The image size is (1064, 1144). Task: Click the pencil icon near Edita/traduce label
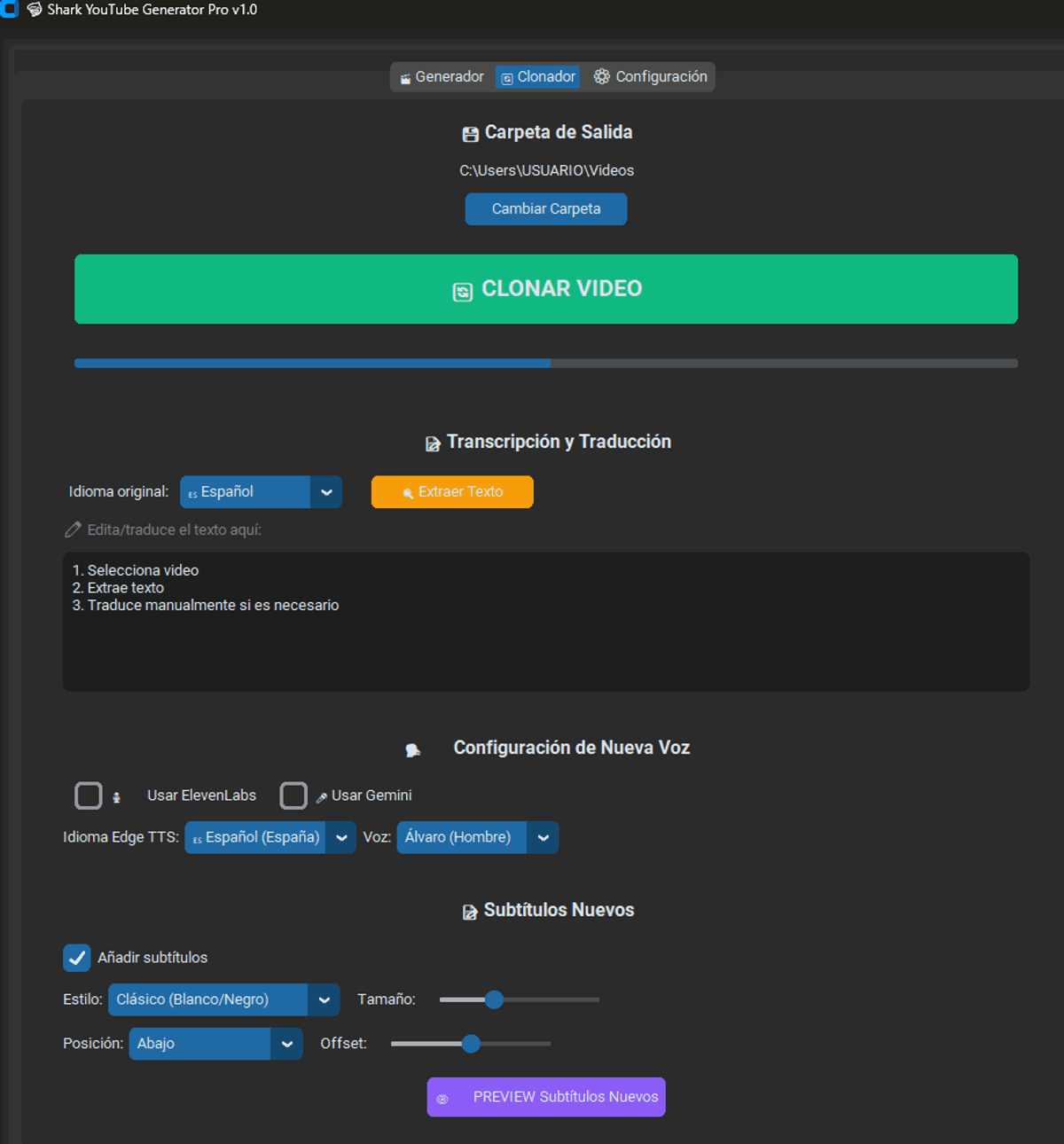point(73,529)
